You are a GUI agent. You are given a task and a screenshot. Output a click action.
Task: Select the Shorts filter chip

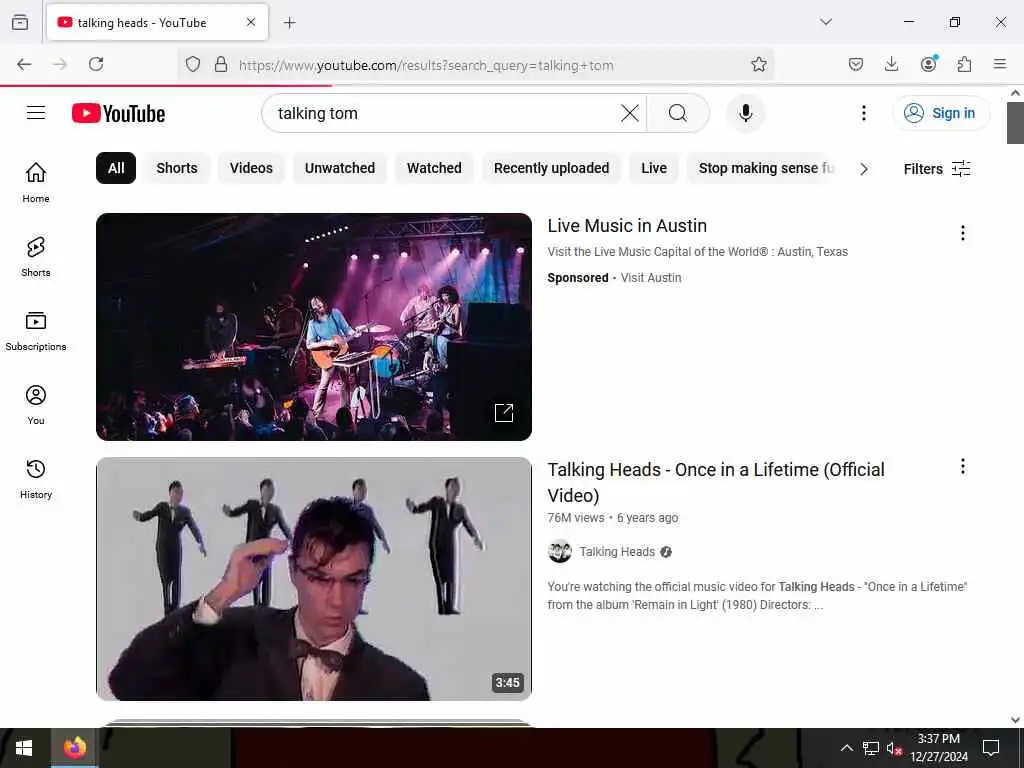[177, 168]
